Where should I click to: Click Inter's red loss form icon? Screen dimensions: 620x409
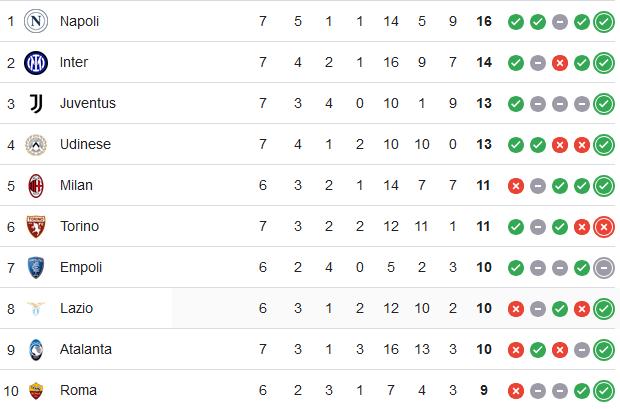tap(560, 63)
